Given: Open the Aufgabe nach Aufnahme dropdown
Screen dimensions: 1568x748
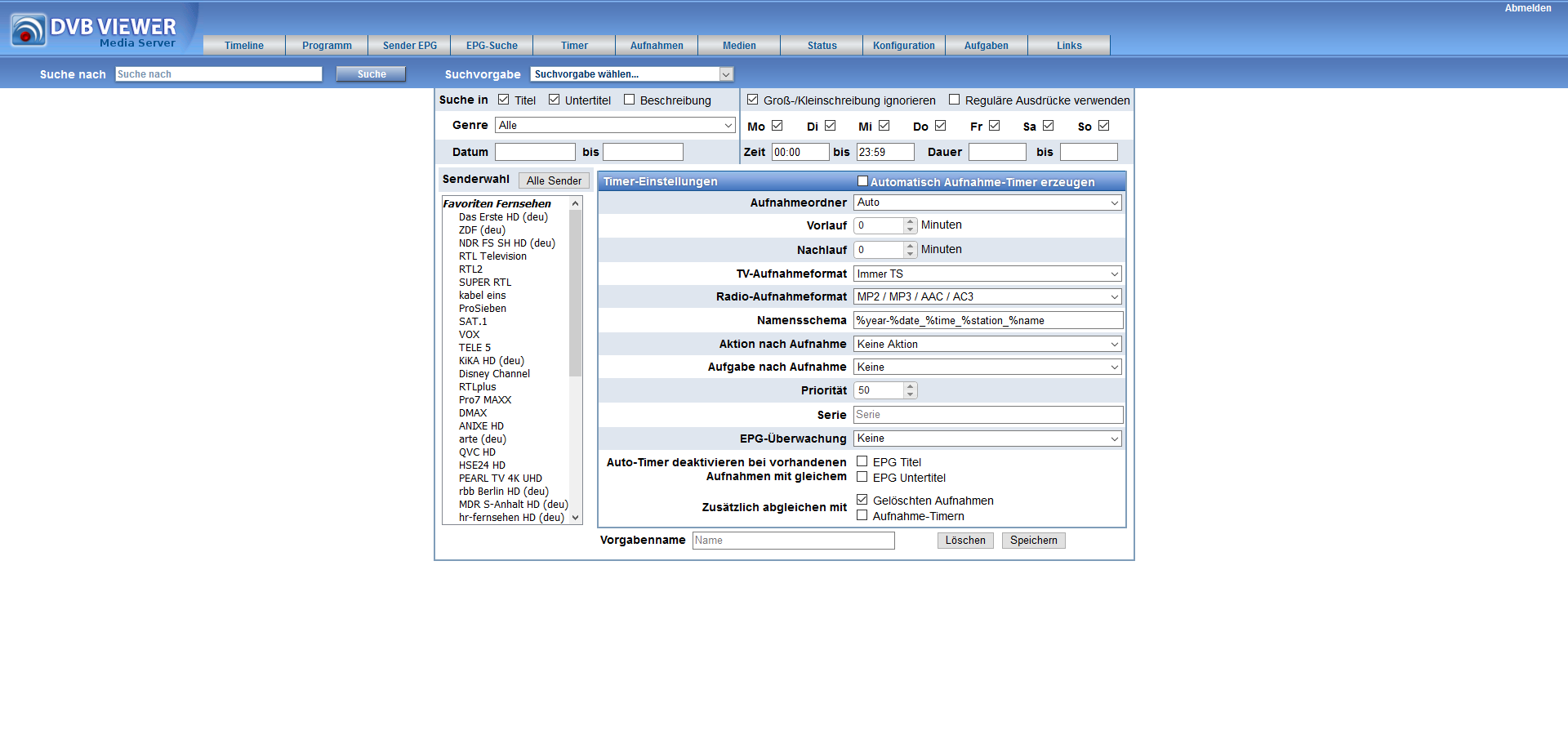Looking at the screenshot, I should click(987, 367).
